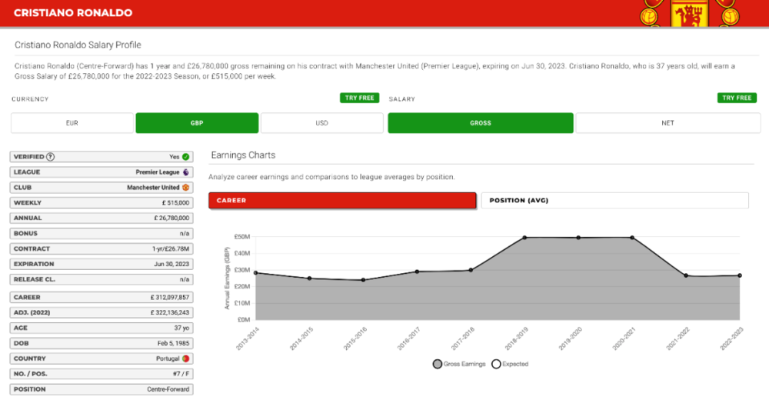This screenshot has height=400, width=769.
Task: Click Try Free button beside Currency
Action: pyautogui.click(x=359, y=98)
